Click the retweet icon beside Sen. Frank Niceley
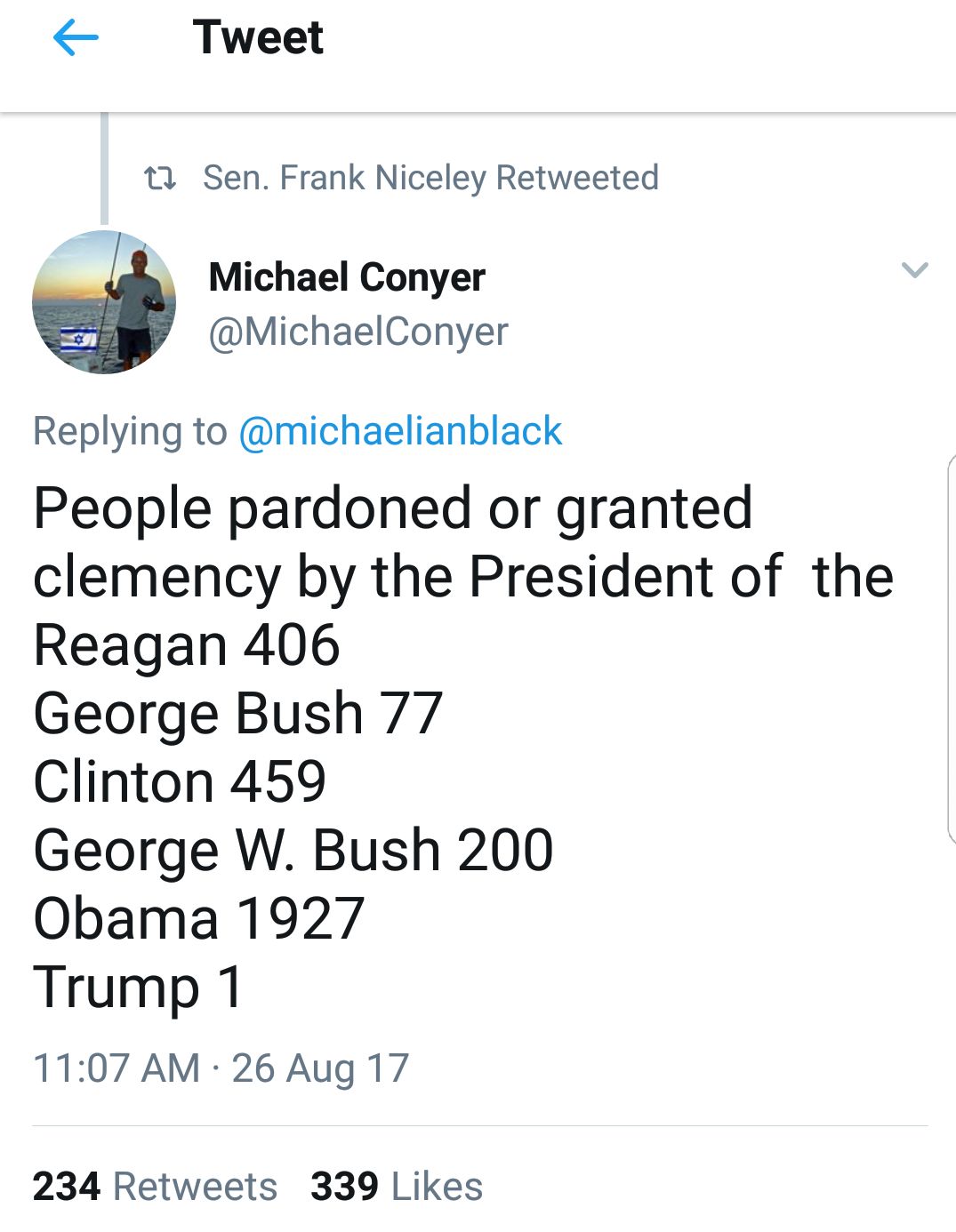Image resolution: width=956 pixels, height=1232 pixels. pos(160,179)
